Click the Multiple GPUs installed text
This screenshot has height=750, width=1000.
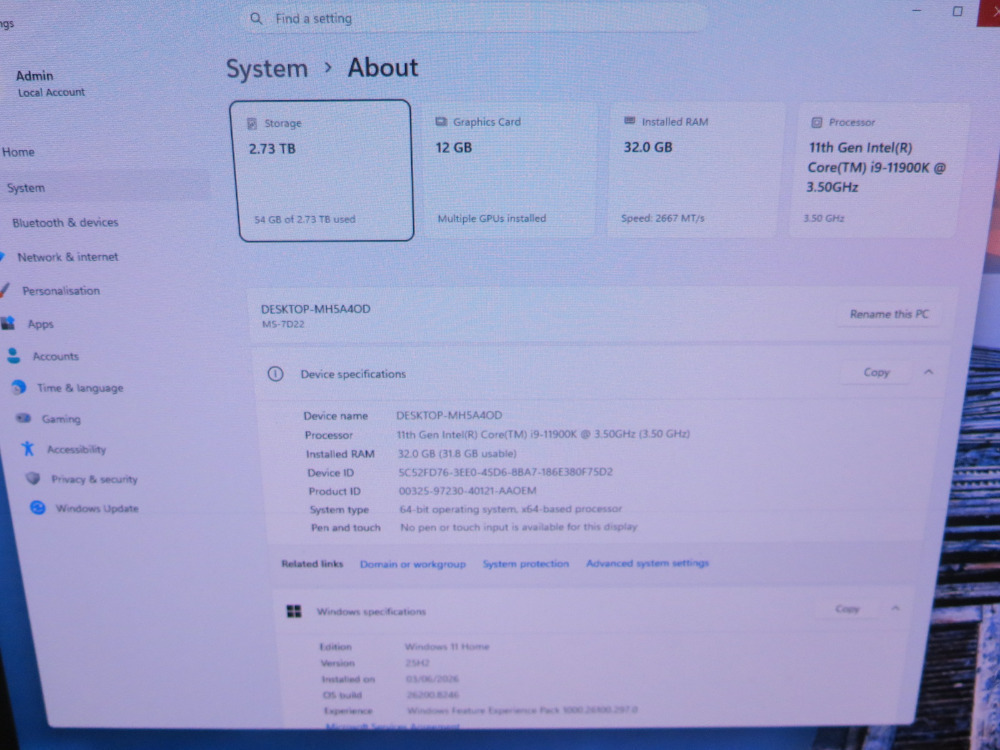pyautogui.click(x=491, y=218)
